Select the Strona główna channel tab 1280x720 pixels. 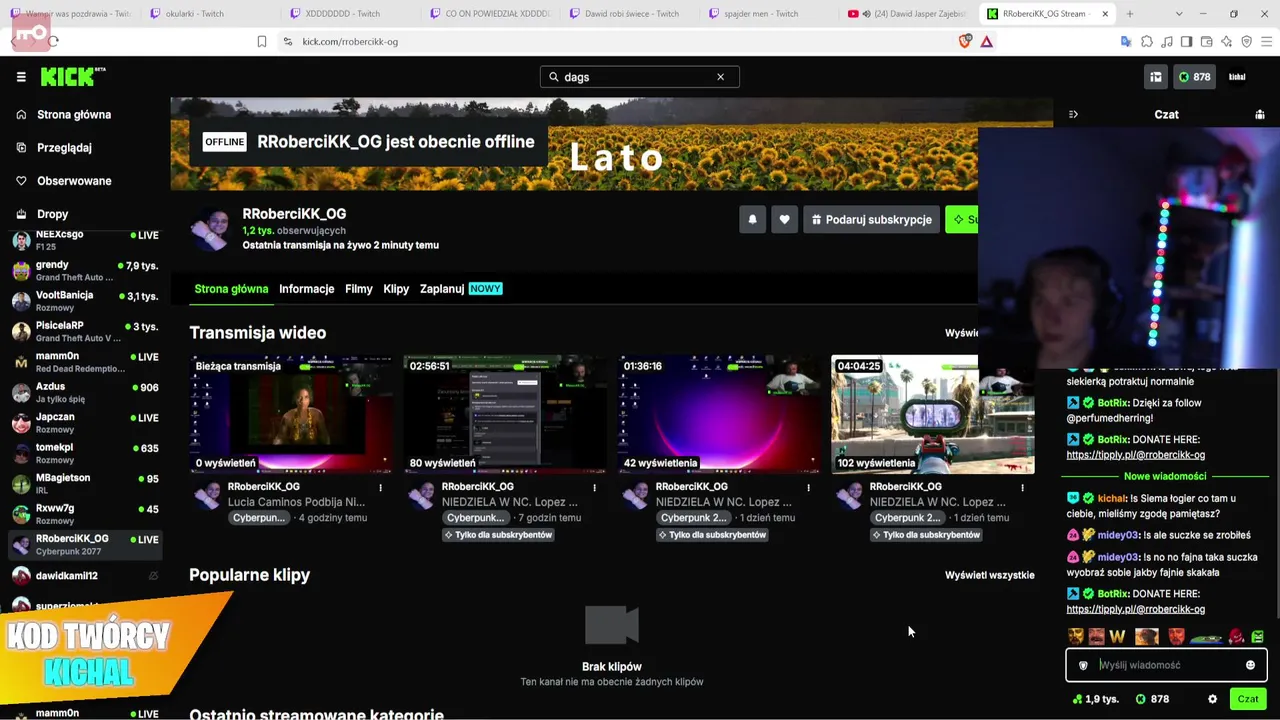pos(231,289)
